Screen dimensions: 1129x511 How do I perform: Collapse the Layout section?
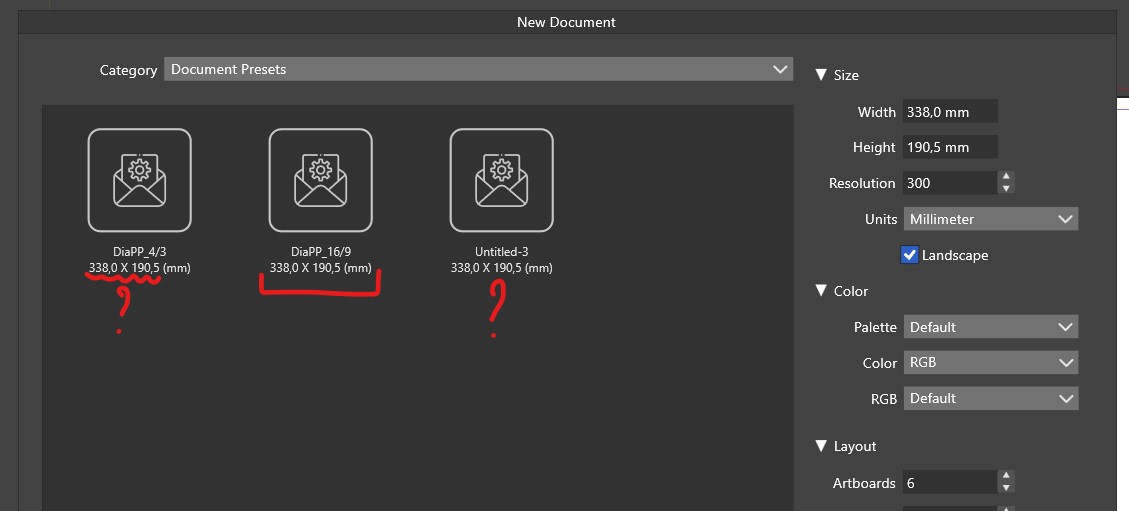pyautogui.click(x=821, y=446)
